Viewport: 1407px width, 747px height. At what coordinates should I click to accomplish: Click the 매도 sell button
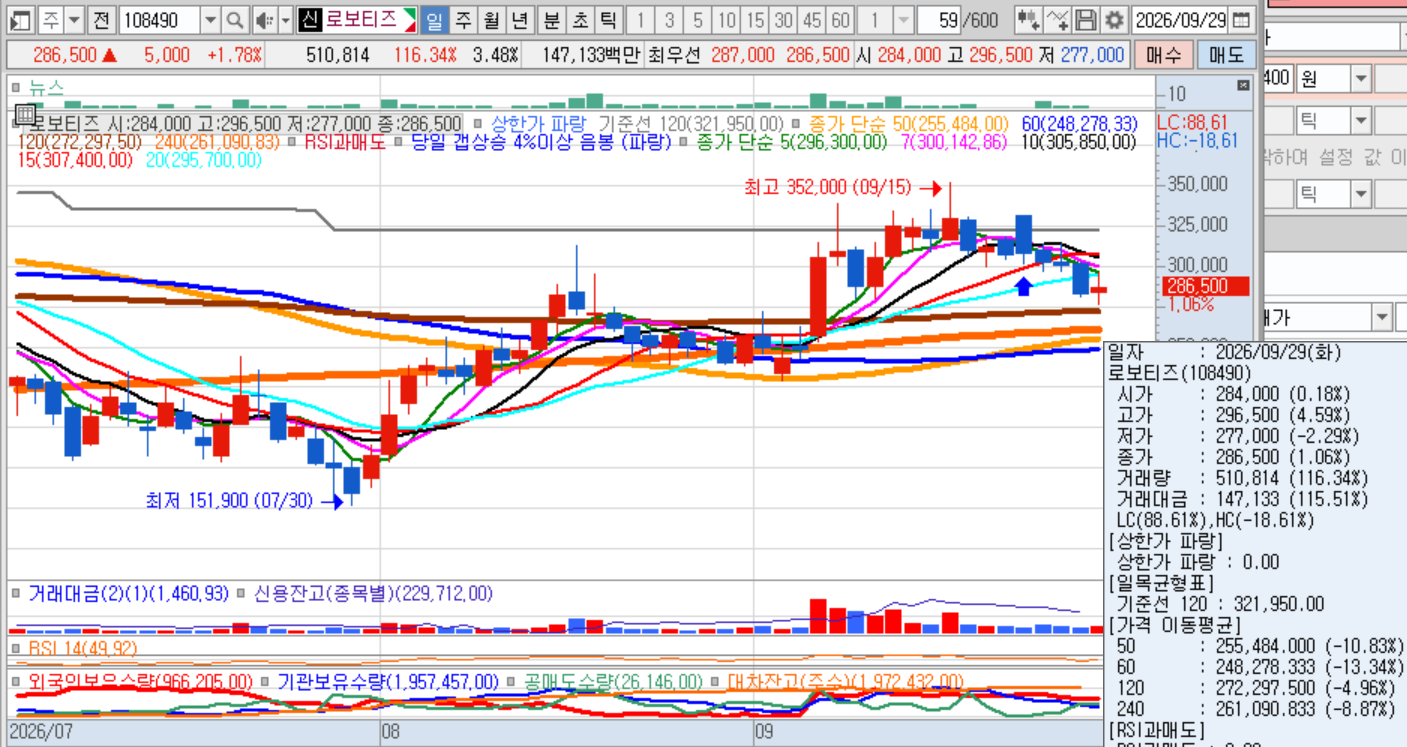tap(1226, 55)
